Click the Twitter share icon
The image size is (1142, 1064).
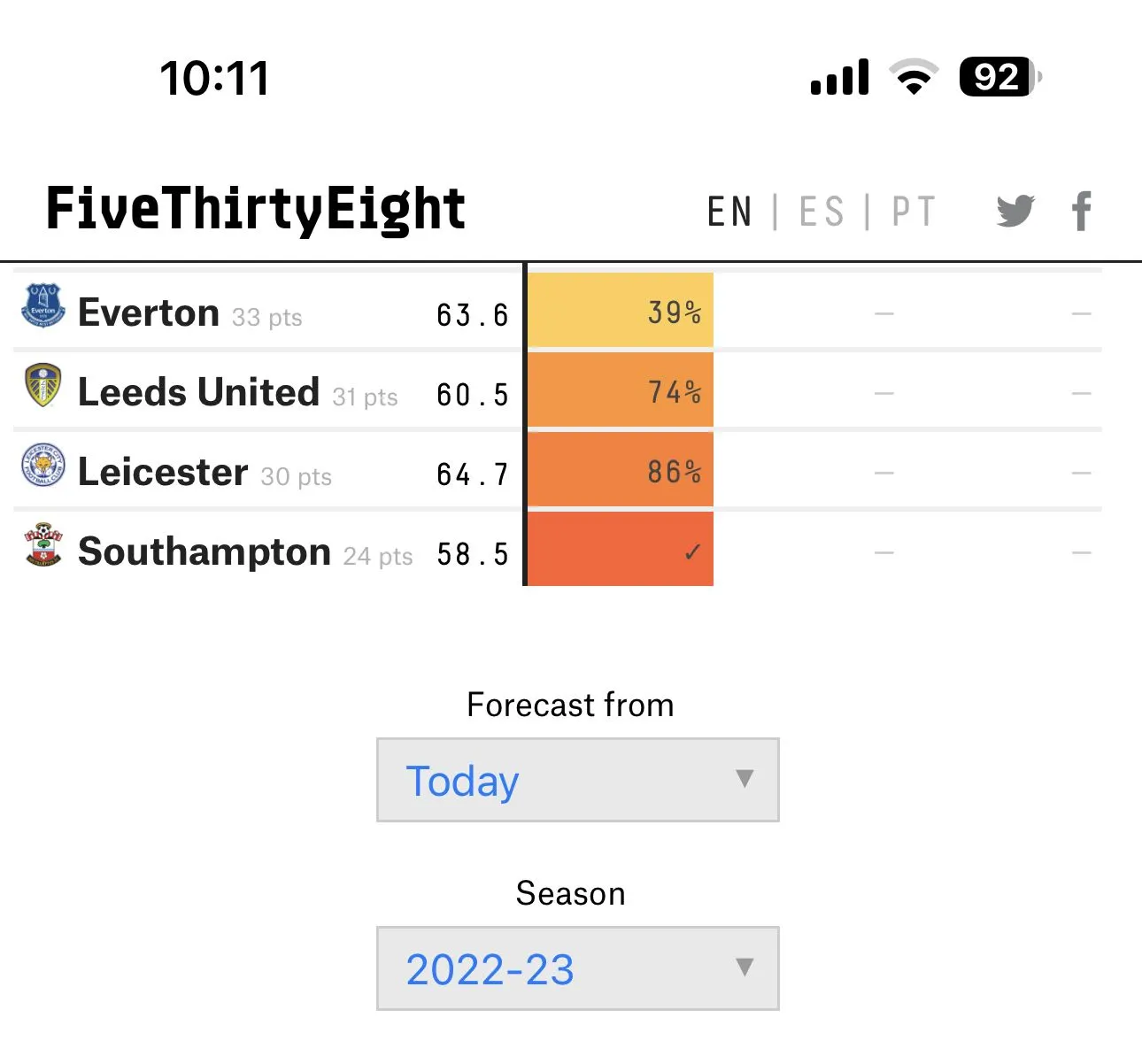[x=1015, y=211]
